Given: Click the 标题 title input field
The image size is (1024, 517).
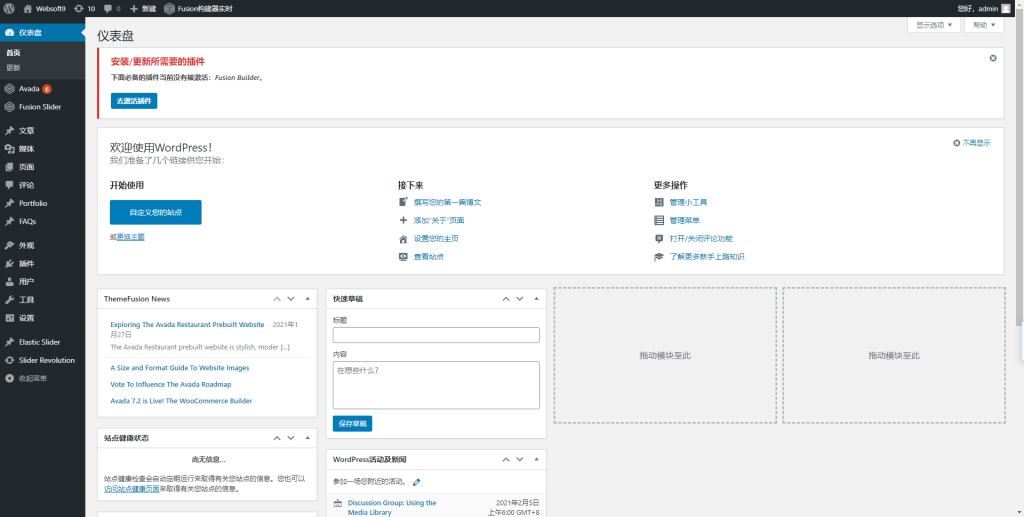Looking at the screenshot, I should pos(436,335).
